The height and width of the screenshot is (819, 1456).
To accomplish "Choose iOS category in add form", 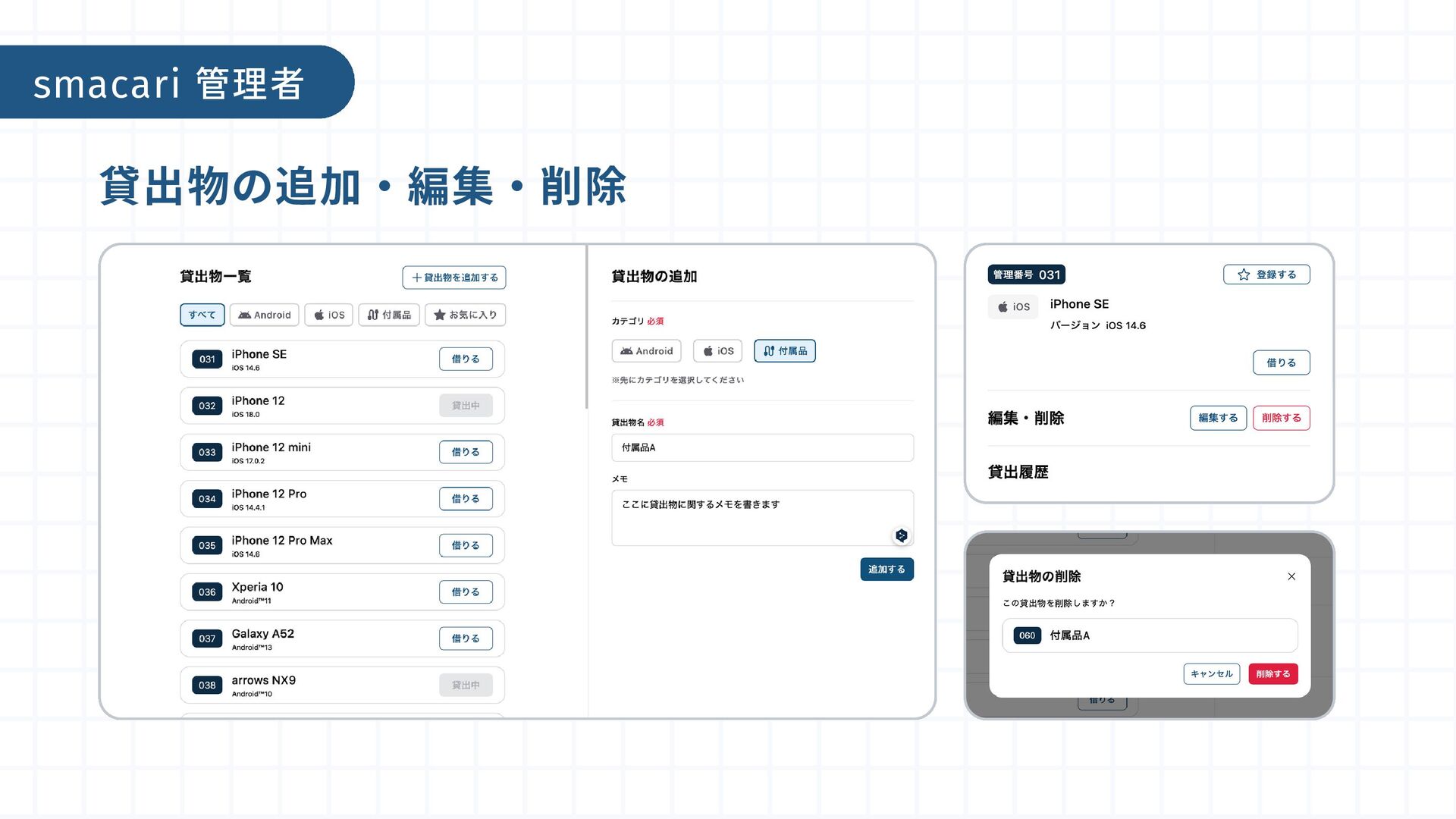I will click(x=717, y=351).
